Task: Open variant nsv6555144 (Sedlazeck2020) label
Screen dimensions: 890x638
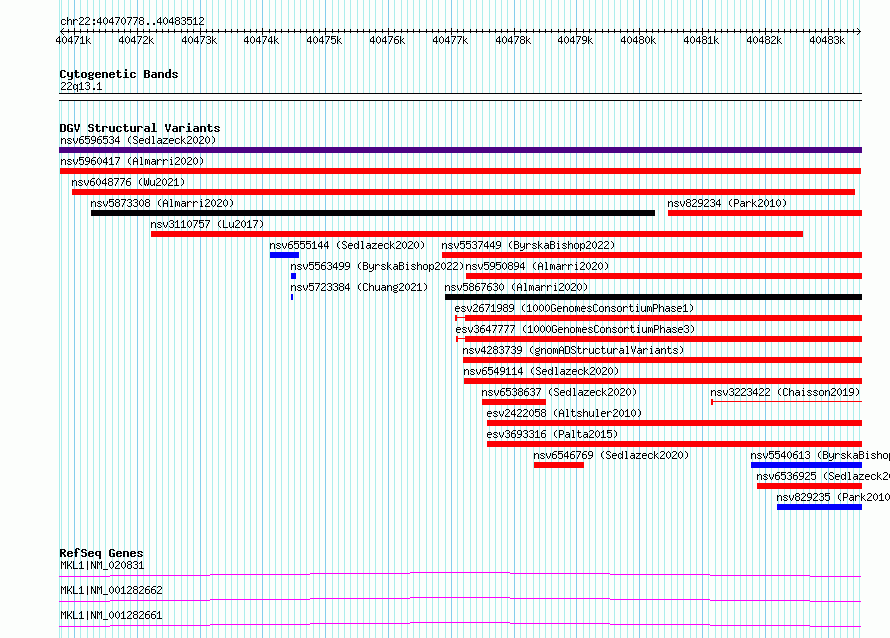Action: (x=347, y=245)
